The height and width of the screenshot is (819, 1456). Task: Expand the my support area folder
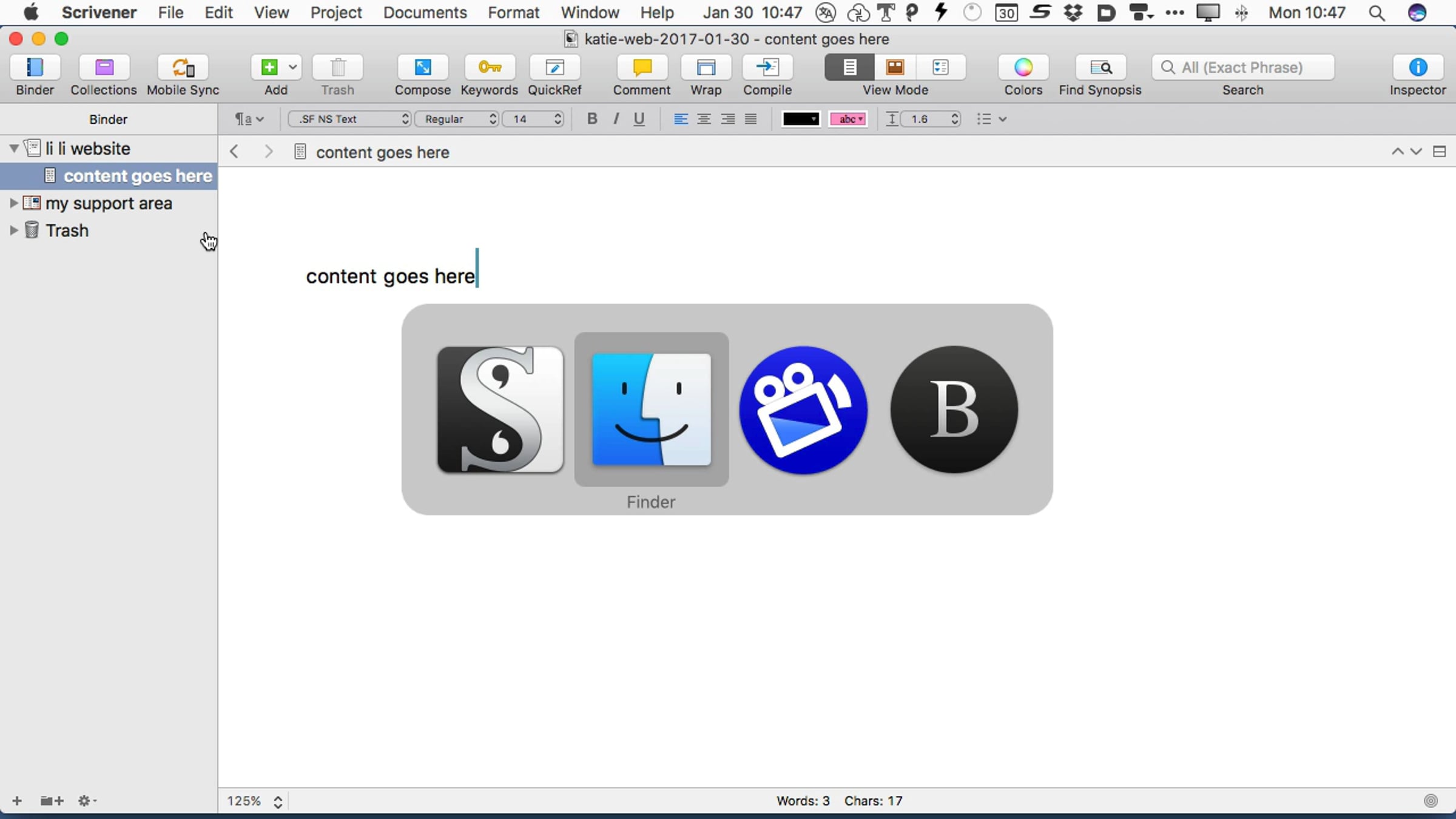(13, 203)
